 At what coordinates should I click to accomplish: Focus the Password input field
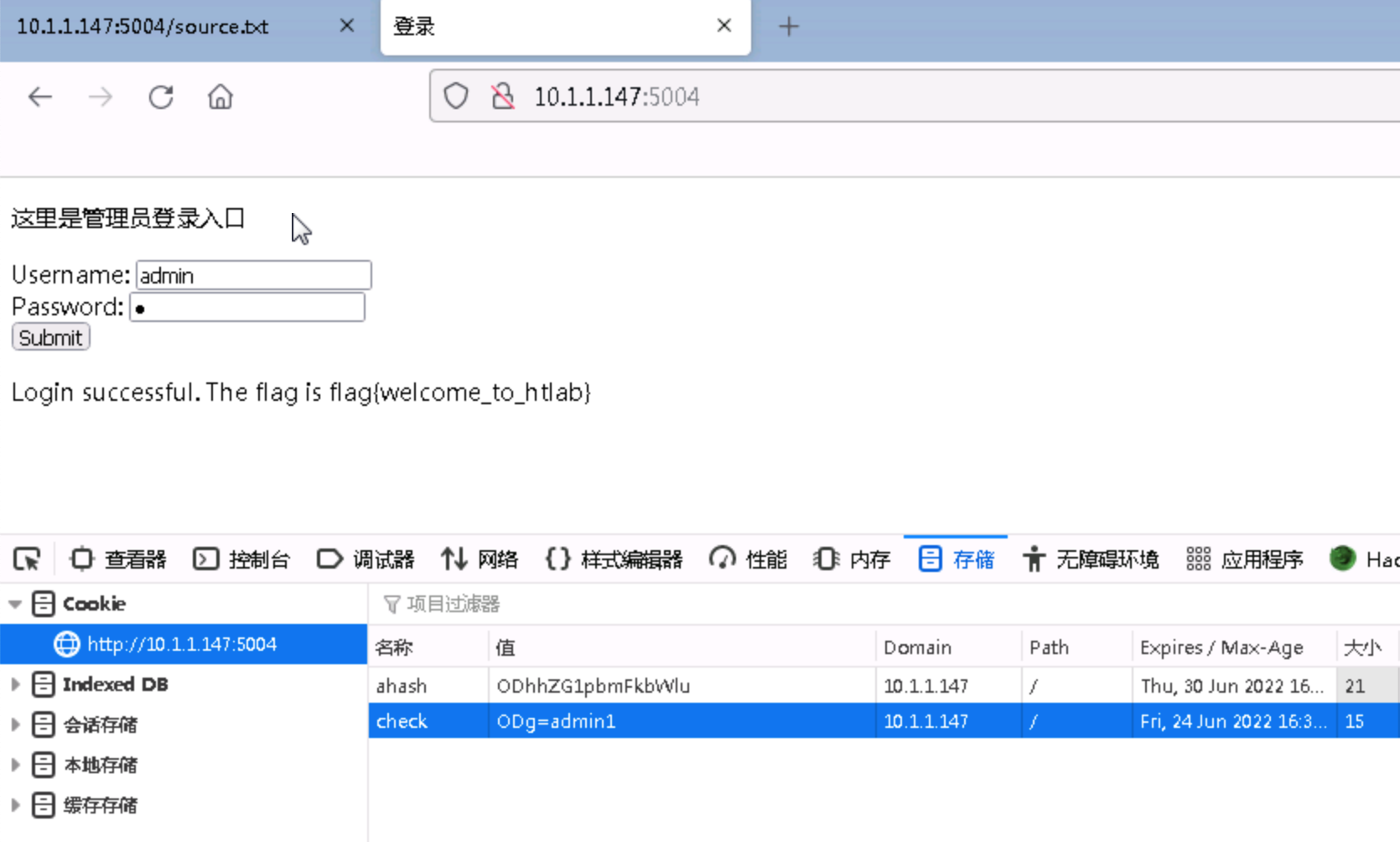(x=246, y=307)
